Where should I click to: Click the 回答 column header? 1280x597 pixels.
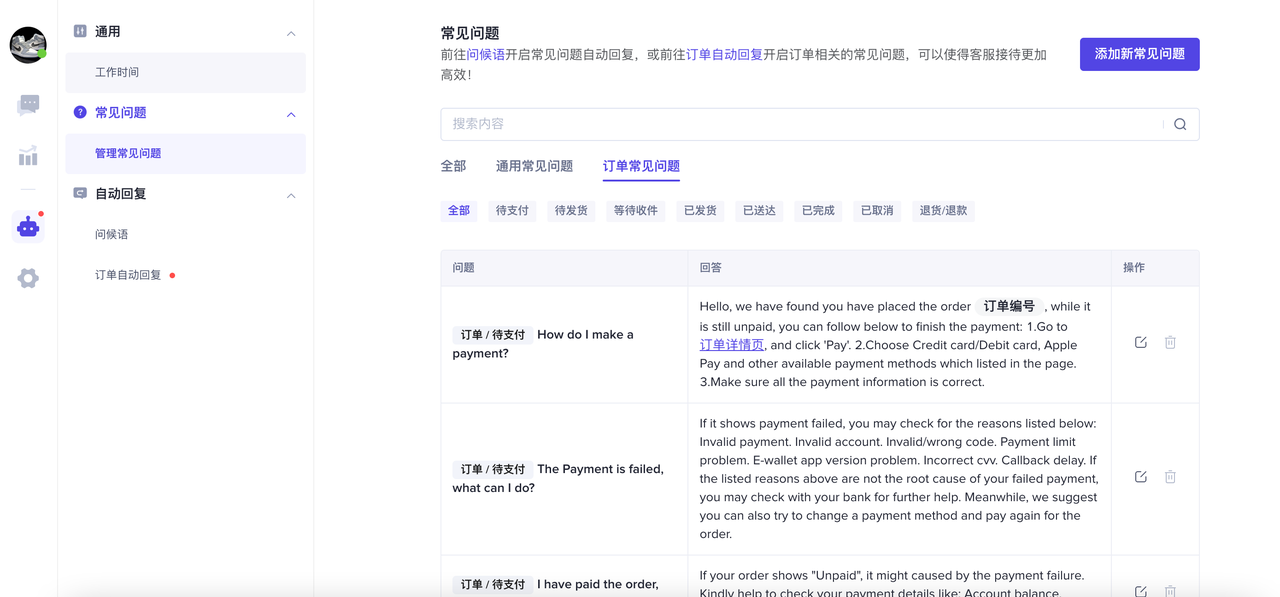tap(899, 268)
